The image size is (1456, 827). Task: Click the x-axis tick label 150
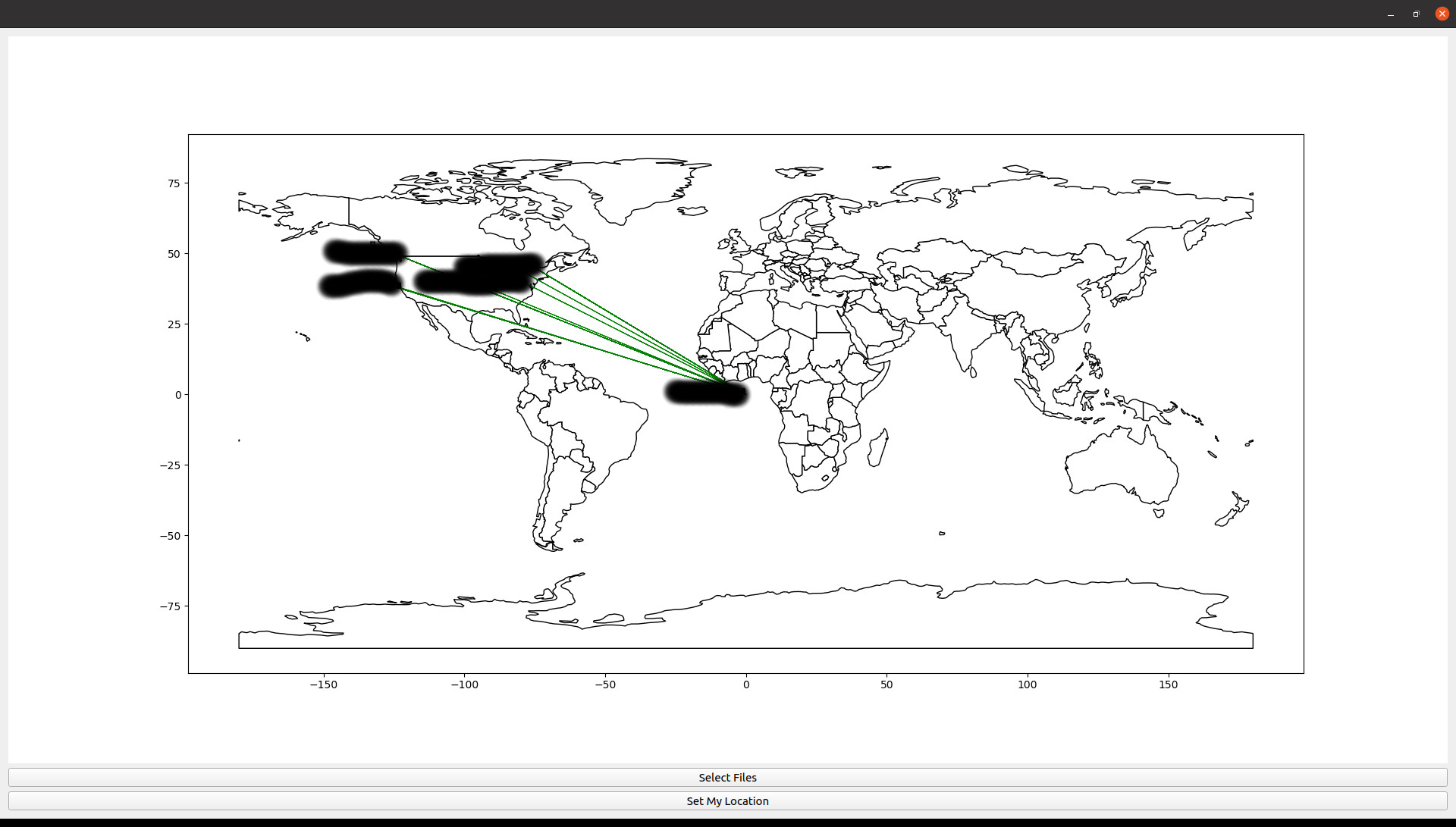coord(1168,684)
